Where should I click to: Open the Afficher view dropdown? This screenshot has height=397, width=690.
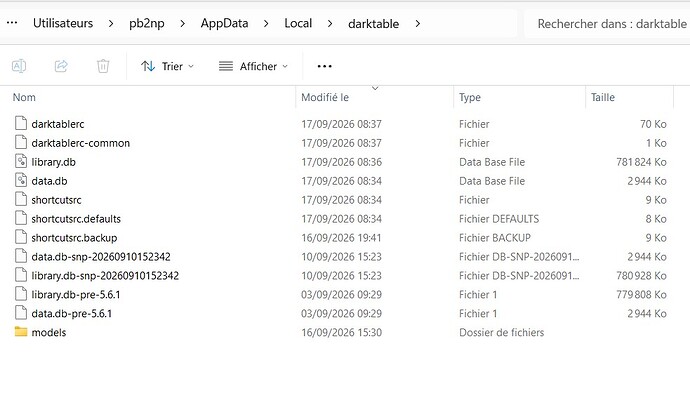pos(253,66)
